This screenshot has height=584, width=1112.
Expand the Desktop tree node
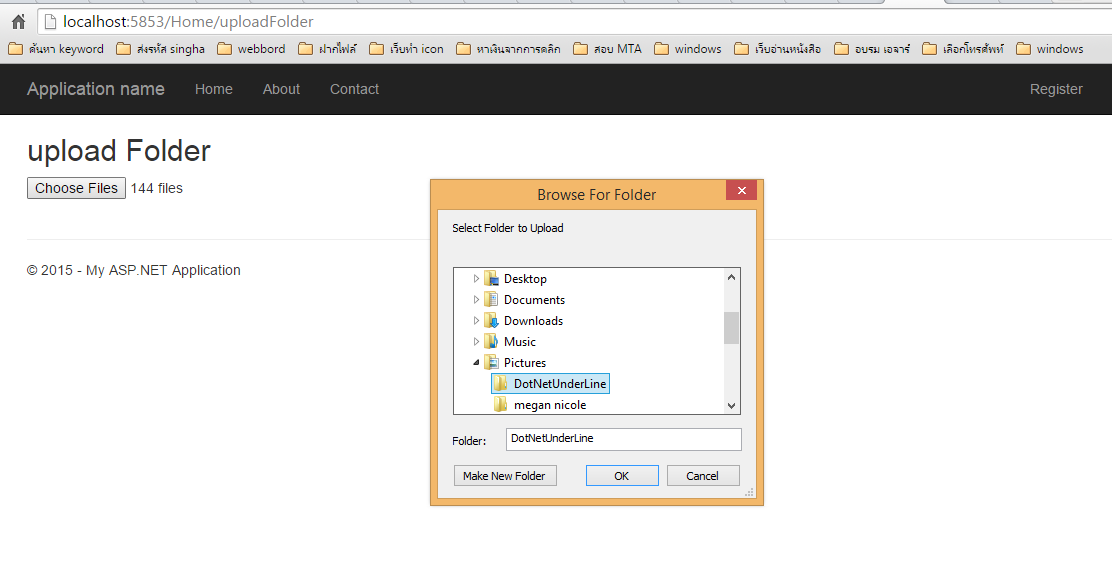coord(477,278)
